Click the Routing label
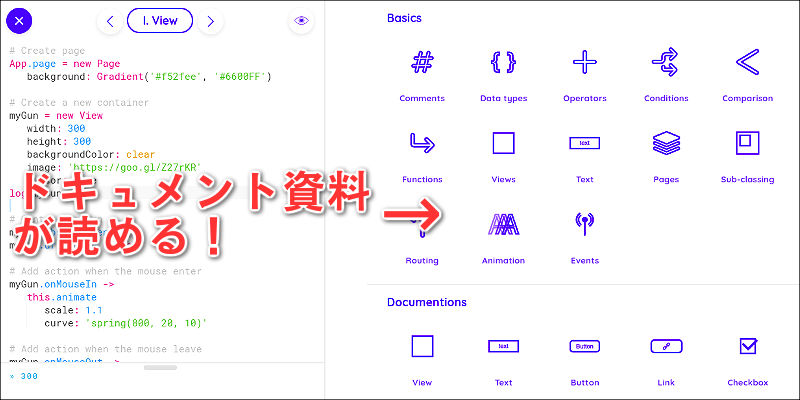Screen dimensions: 800x400 pyautogui.click(x=422, y=261)
